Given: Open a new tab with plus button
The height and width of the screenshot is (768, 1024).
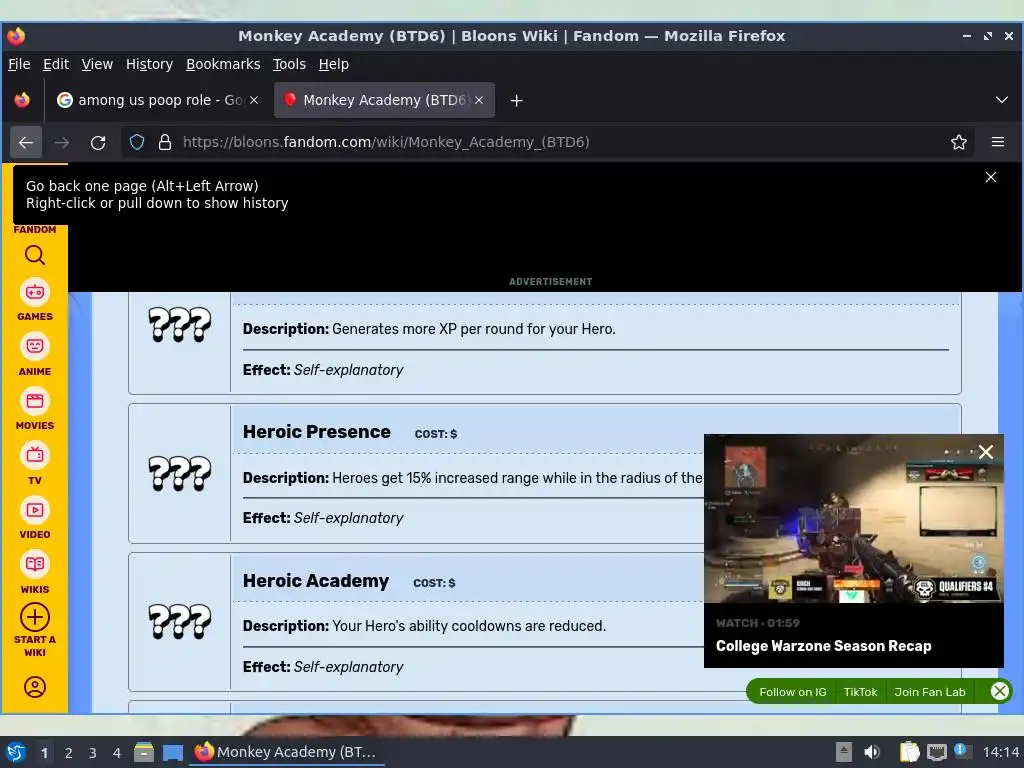Looking at the screenshot, I should click(x=517, y=101).
